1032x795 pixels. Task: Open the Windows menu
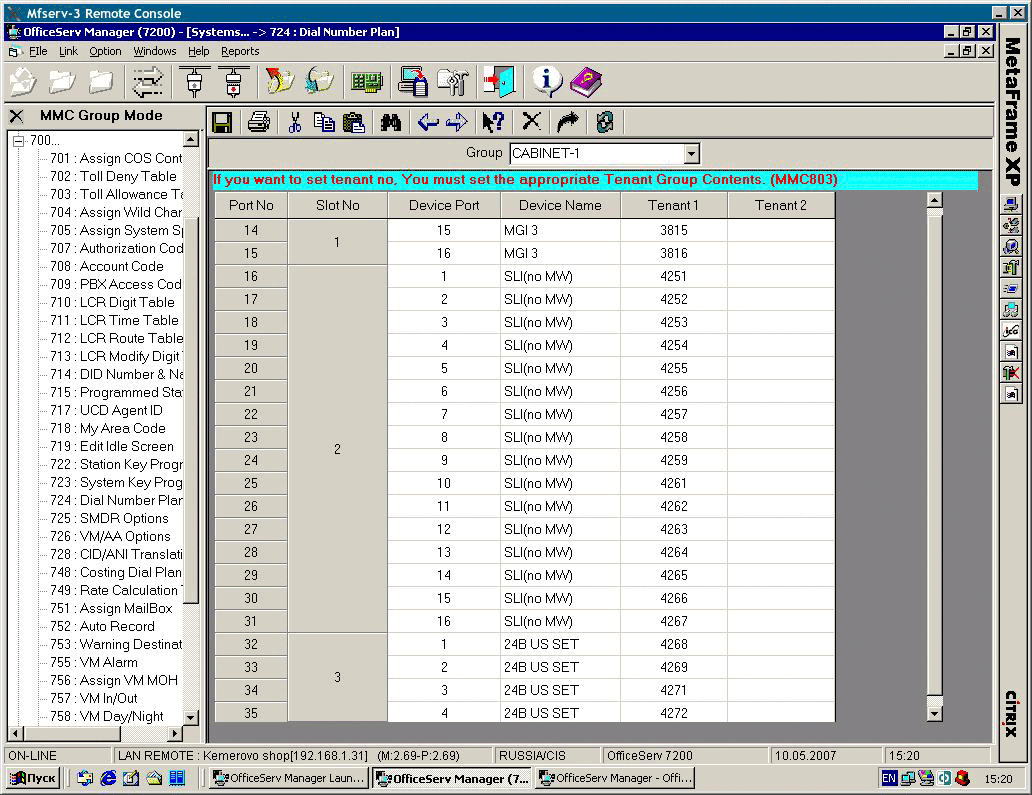[155, 51]
